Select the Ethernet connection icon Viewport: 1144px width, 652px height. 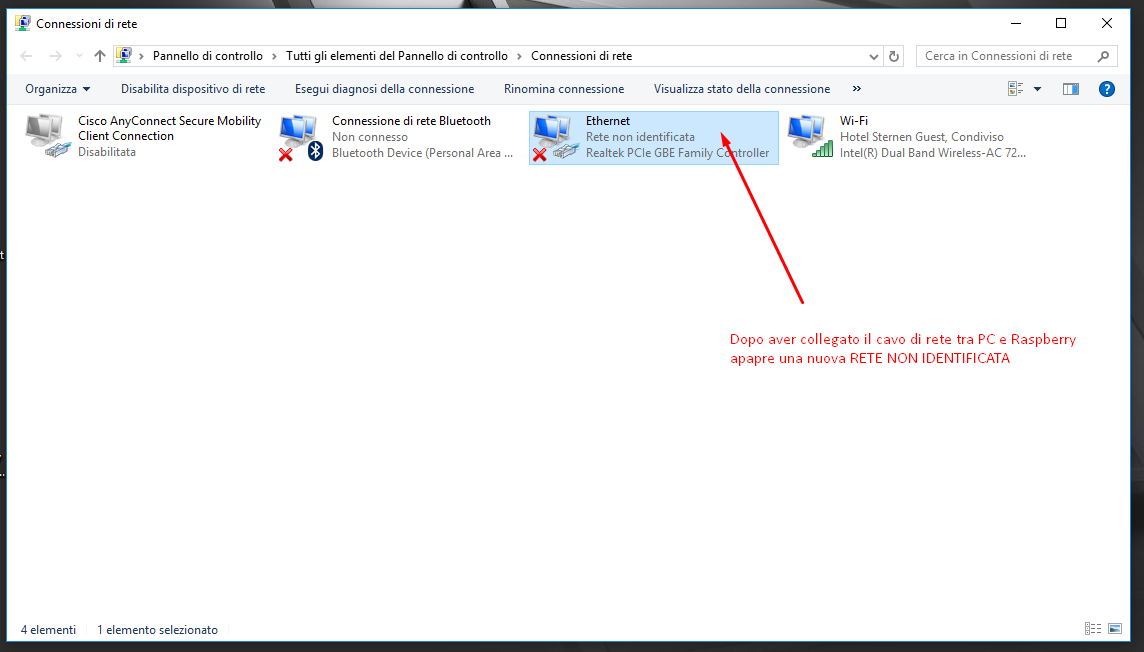coord(555,137)
